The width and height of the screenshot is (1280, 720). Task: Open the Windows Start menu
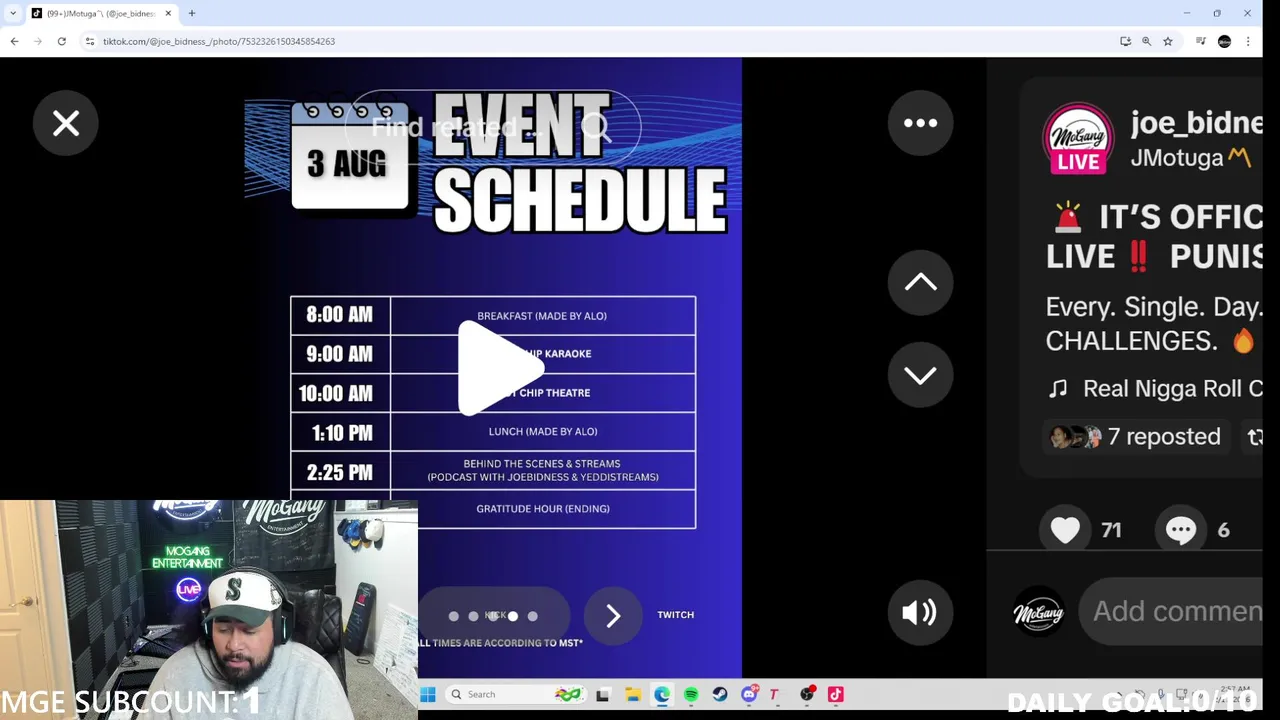coord(428,694)
